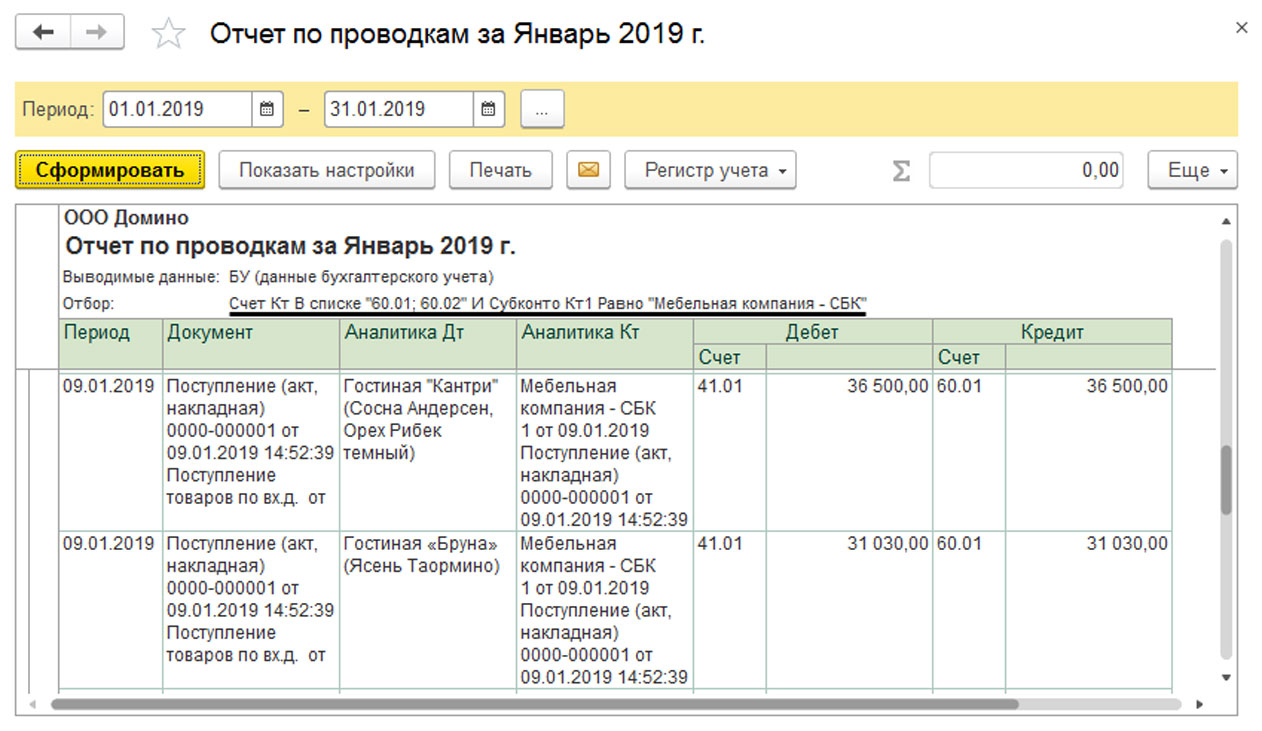Click the horizontal scrollbar at bottom
Viewport: 1262px width, 731px height.
pos(534,704)
